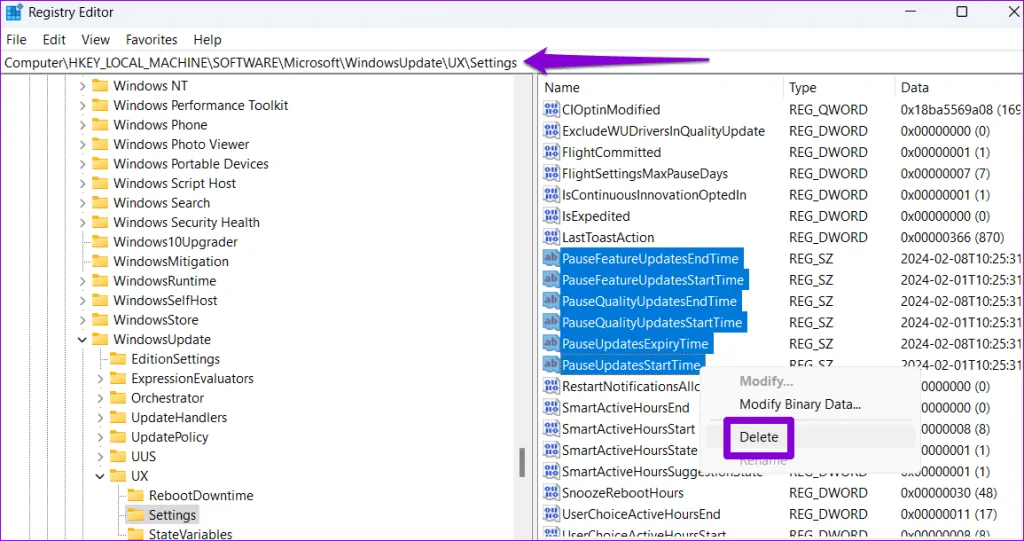Click the Registry Editor app icon in title bar
Viewport: 1024px width, 541px height.
(13, 13)
